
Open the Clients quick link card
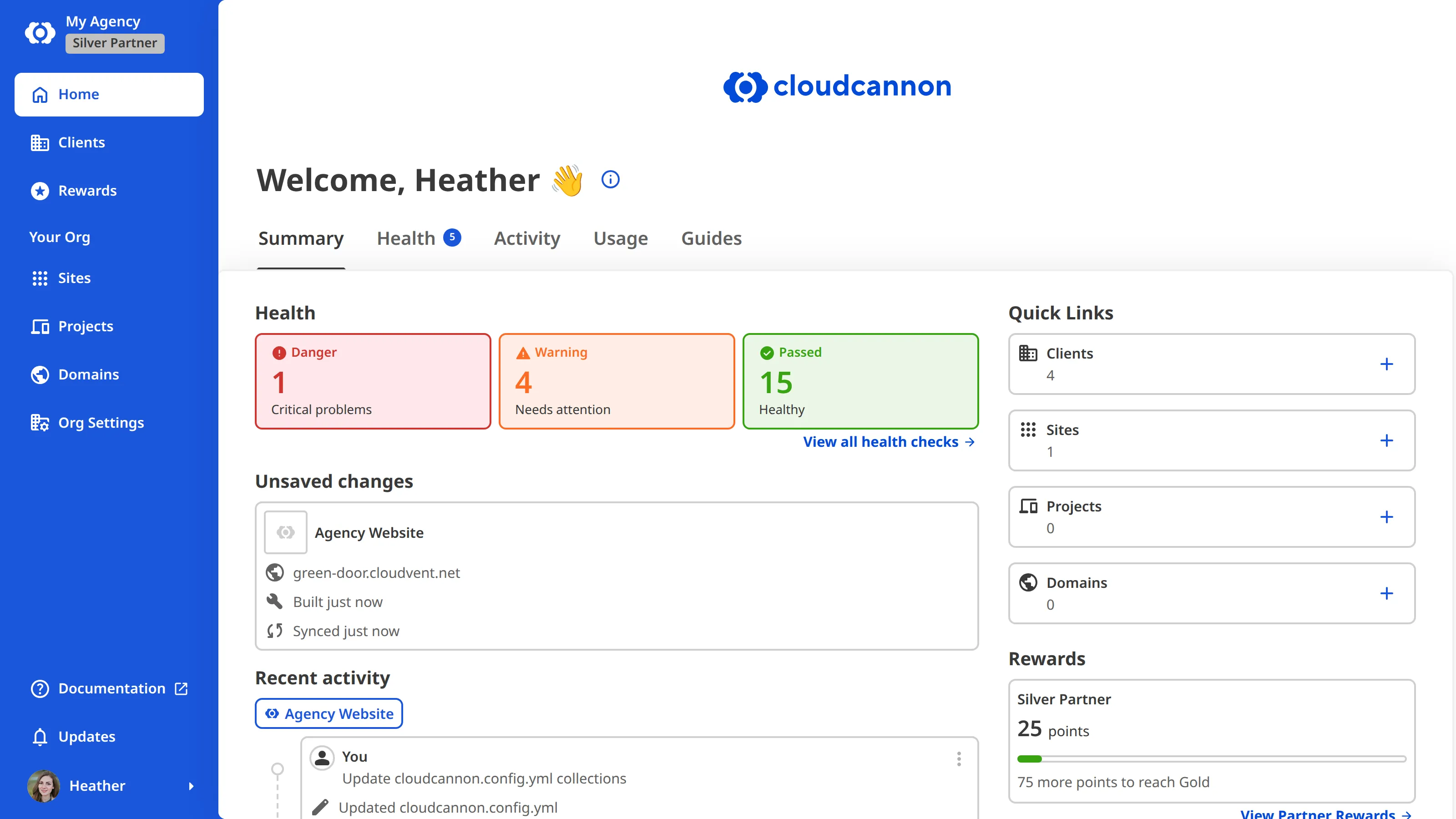pyautogui.click(x=1212, y=364)
